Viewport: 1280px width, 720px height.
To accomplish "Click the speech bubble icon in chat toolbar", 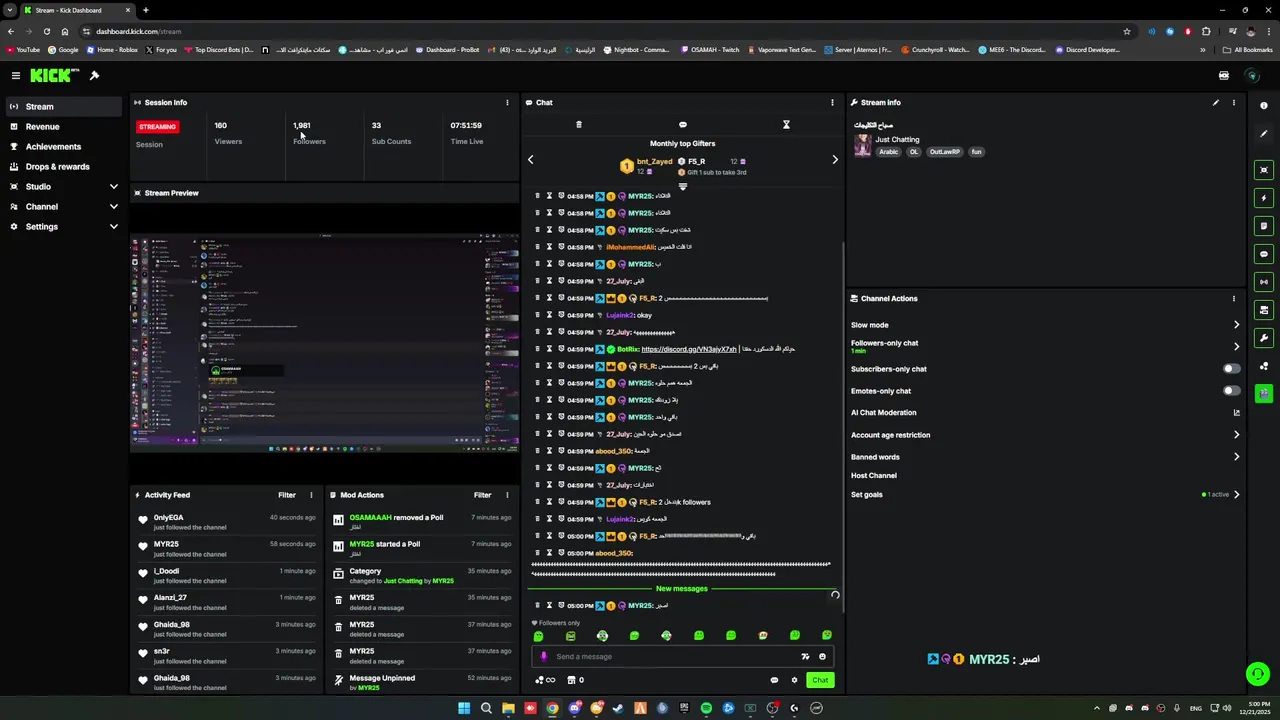I will tap(683, 125).
